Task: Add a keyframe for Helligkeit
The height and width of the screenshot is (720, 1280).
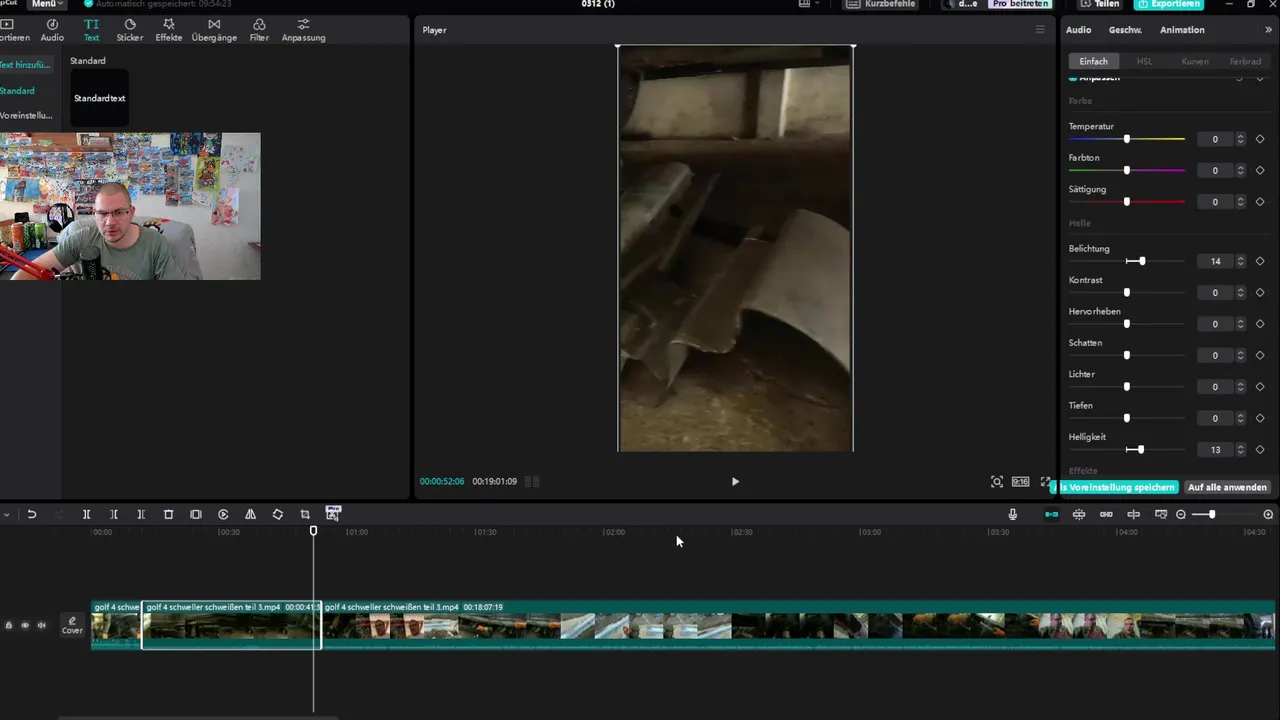Action: click(x=1260, y=450)
